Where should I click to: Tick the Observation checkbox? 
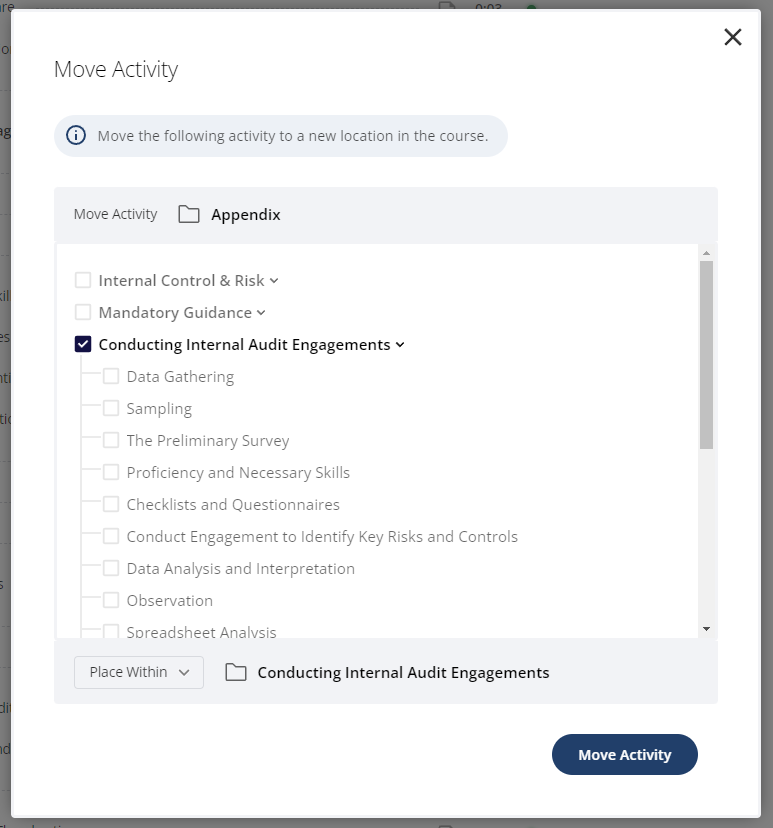tap(111, 600)
